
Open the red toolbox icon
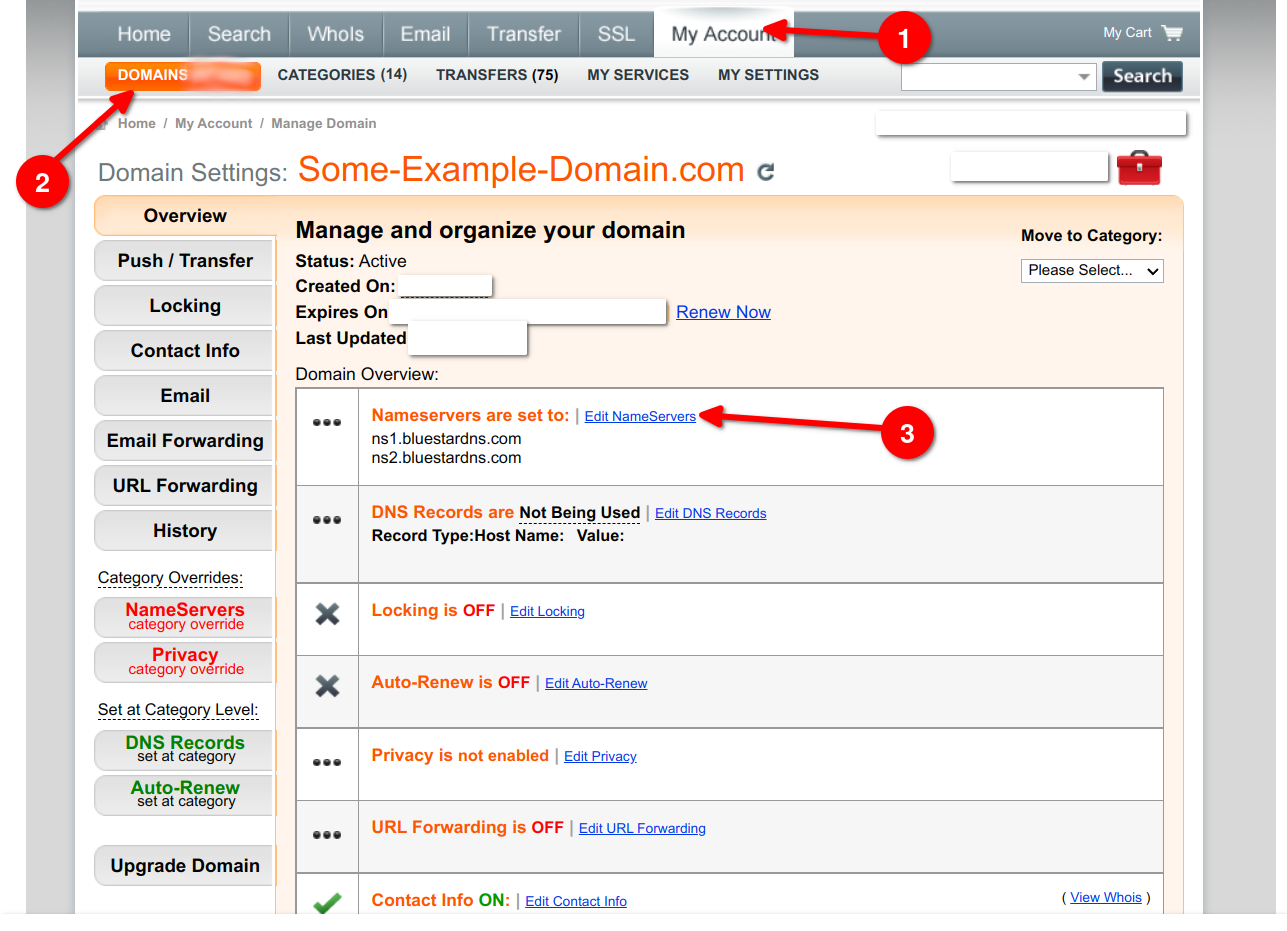point(1139,168)
